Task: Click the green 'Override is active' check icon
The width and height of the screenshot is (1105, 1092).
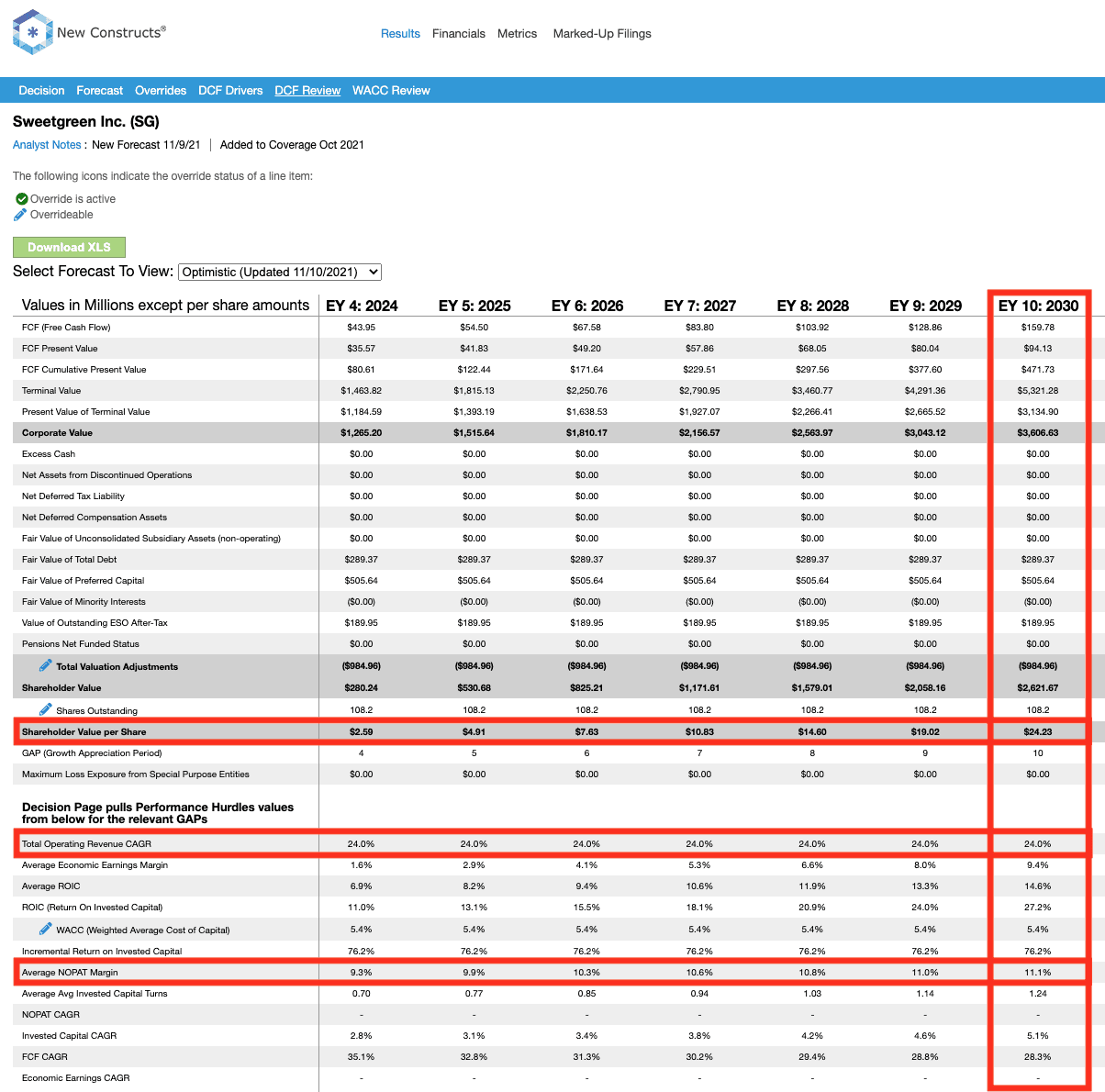Action: click(21, 199)
